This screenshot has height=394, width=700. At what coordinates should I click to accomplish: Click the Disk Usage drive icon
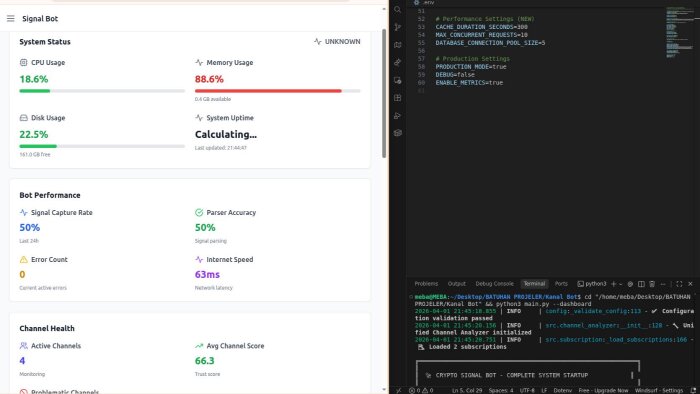[x=24, y=118]
